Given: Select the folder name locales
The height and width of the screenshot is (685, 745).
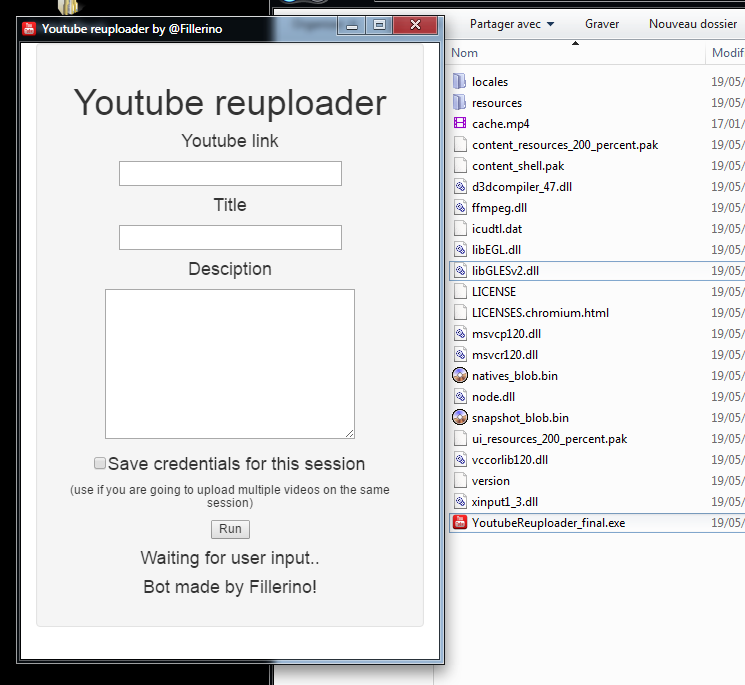Looking at the screenshot, I should [490, 82].
